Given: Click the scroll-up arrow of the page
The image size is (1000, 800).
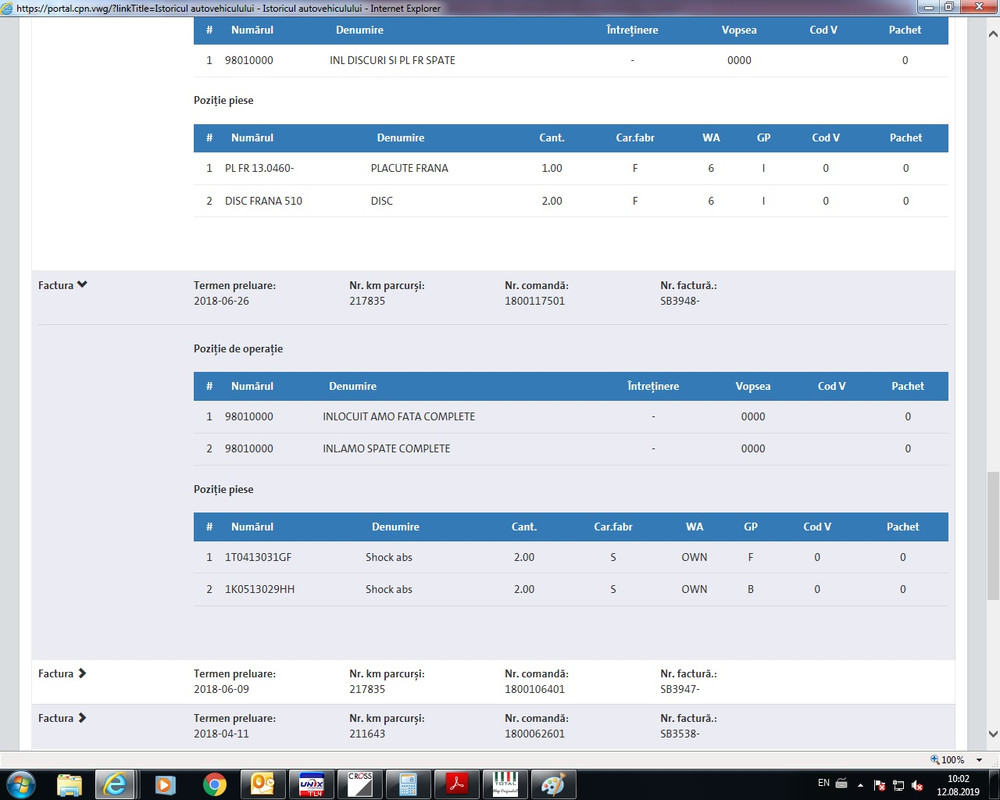Looking at the screenshot, I should pos(993,34).
